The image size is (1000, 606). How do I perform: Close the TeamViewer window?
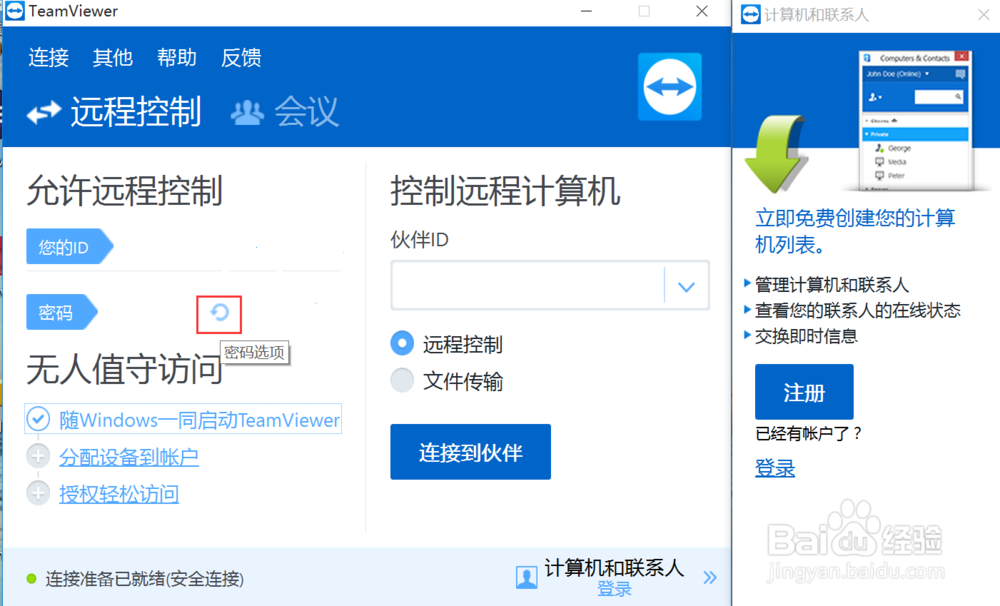(x=702, y=11)
